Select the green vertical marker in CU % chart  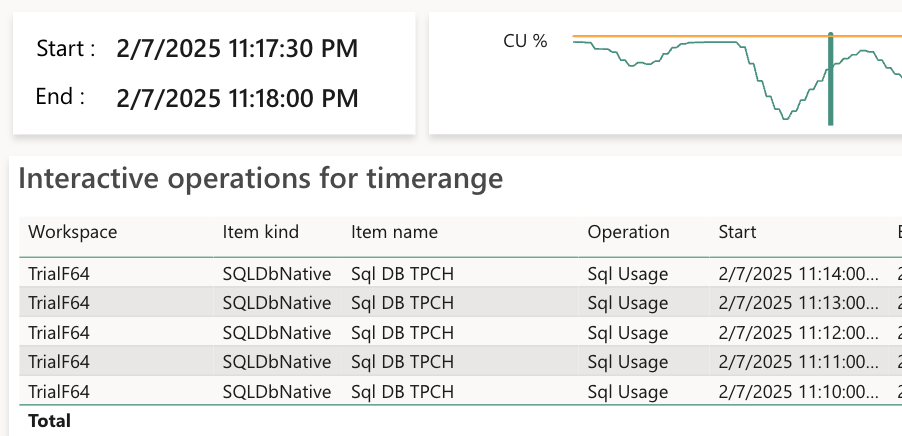coord(830,80)
